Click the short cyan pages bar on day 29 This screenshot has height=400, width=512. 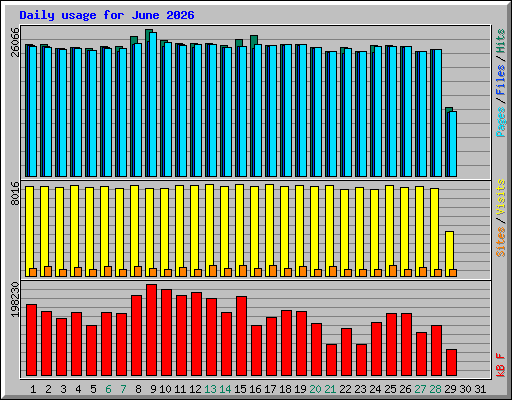tap(453, 144)
